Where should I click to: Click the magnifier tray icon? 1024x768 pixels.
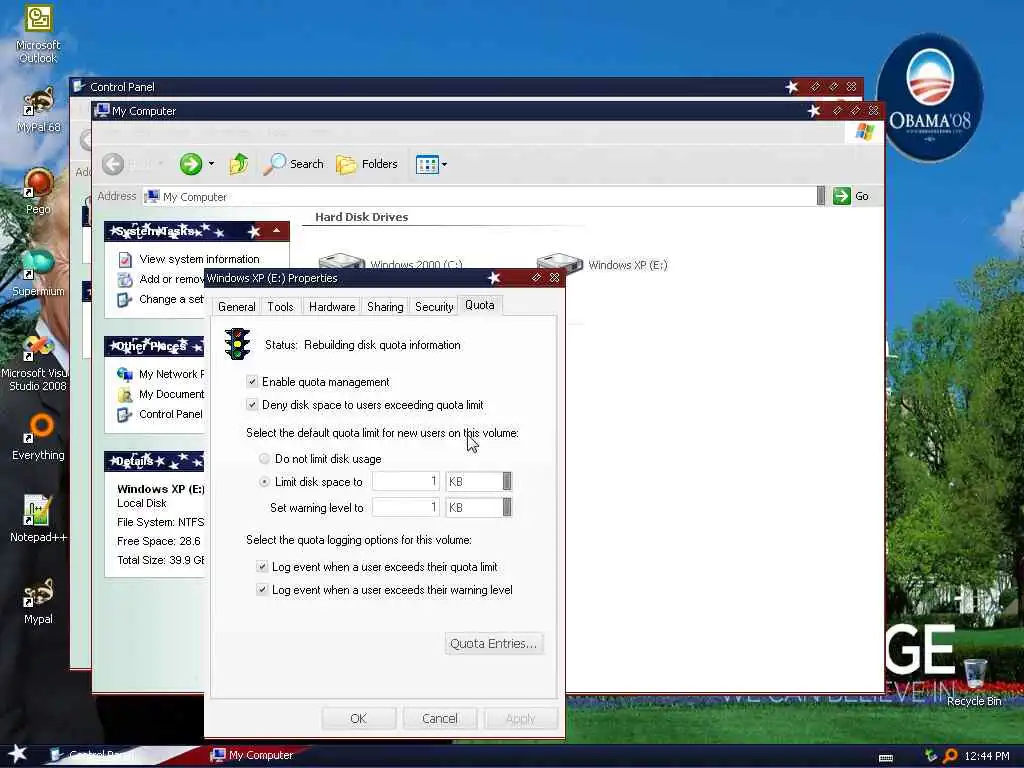950,756
